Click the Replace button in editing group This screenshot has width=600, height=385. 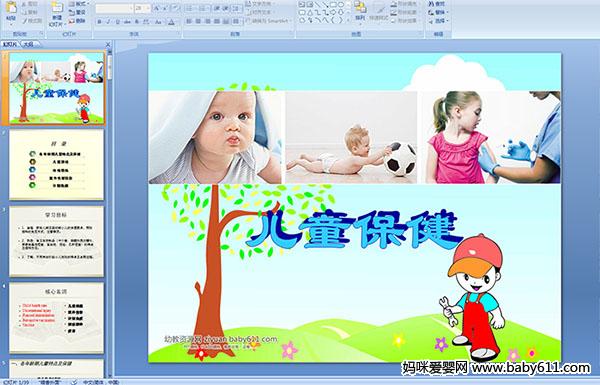point(437,12)
